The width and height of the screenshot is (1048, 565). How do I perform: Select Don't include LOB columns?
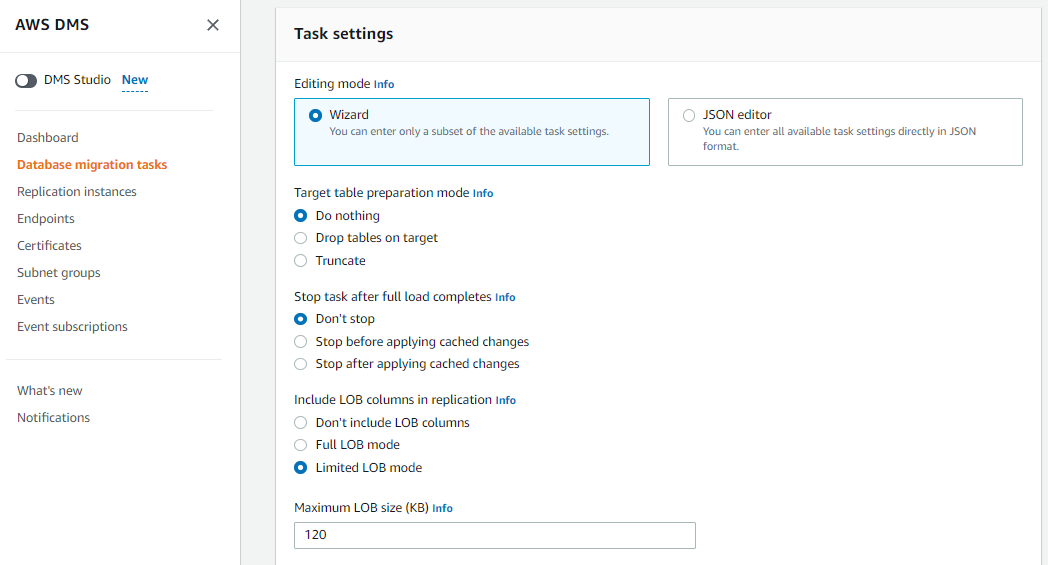301,423
